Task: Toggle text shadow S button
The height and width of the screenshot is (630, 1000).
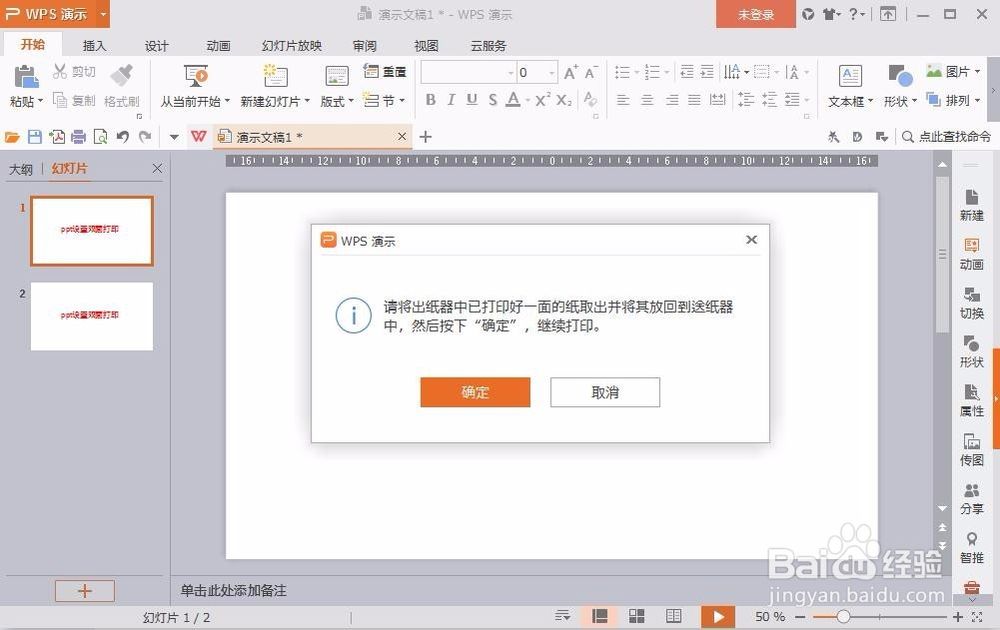Action: [492, 99]
